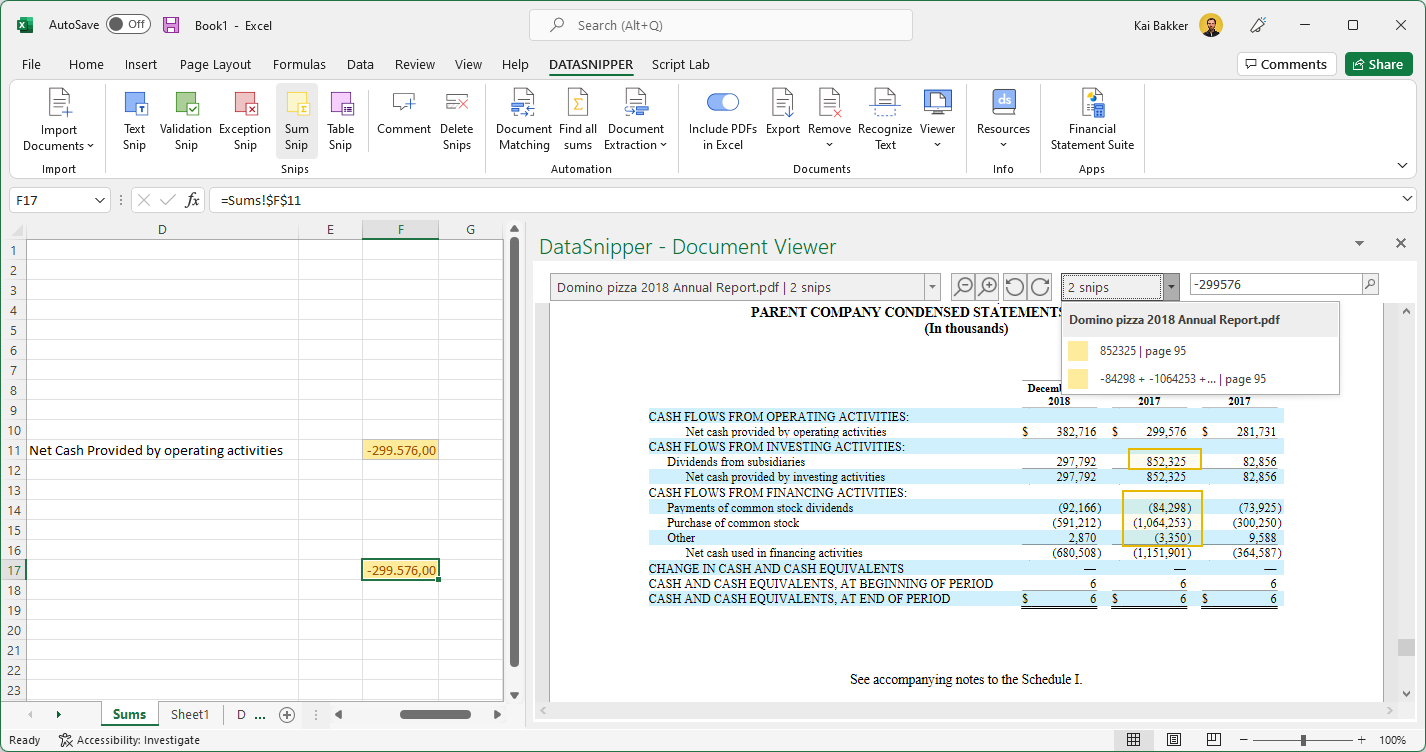Open the document selection dropdown arrow

[932, 287]
